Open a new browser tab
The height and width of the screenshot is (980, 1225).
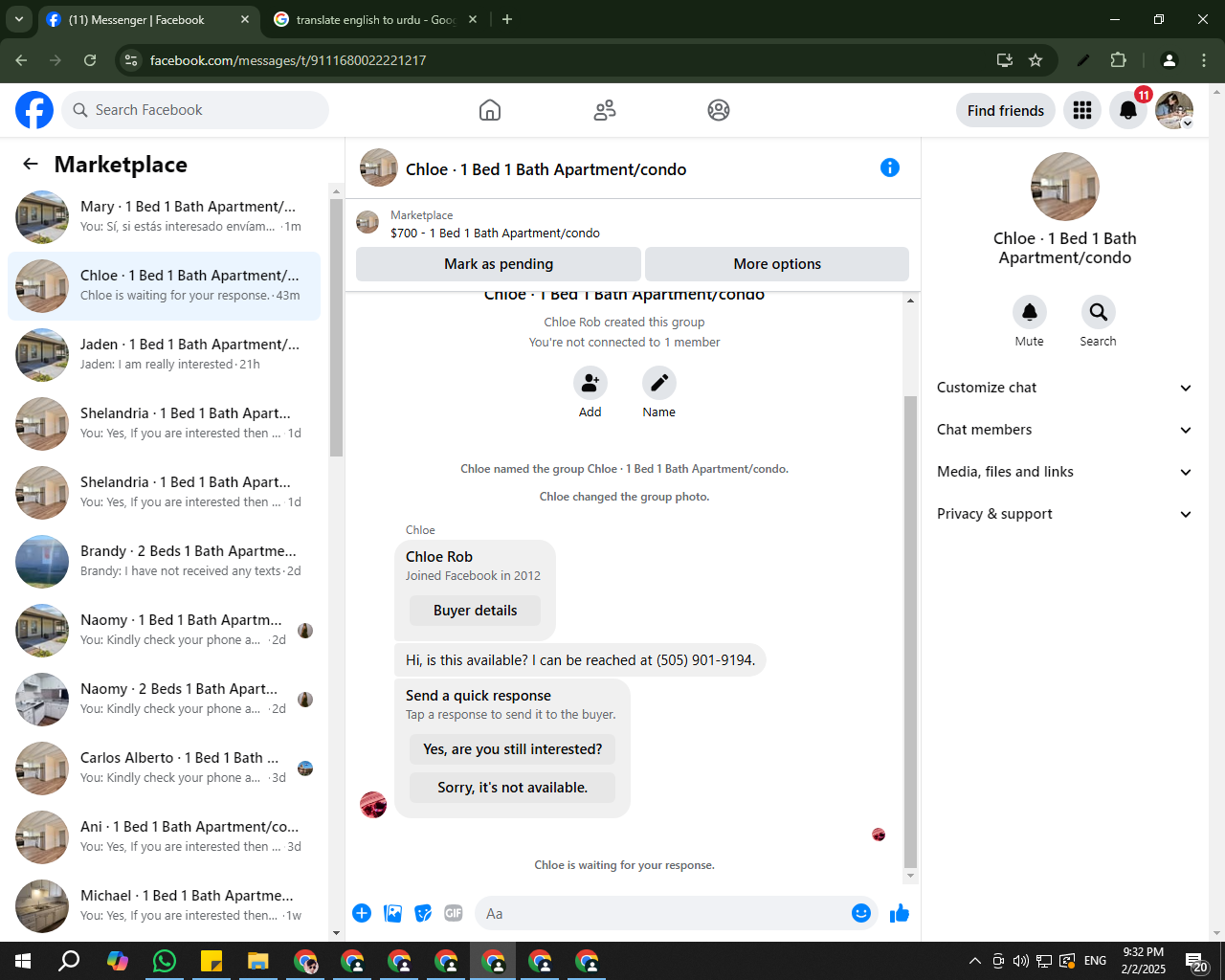tap(507, 19)
